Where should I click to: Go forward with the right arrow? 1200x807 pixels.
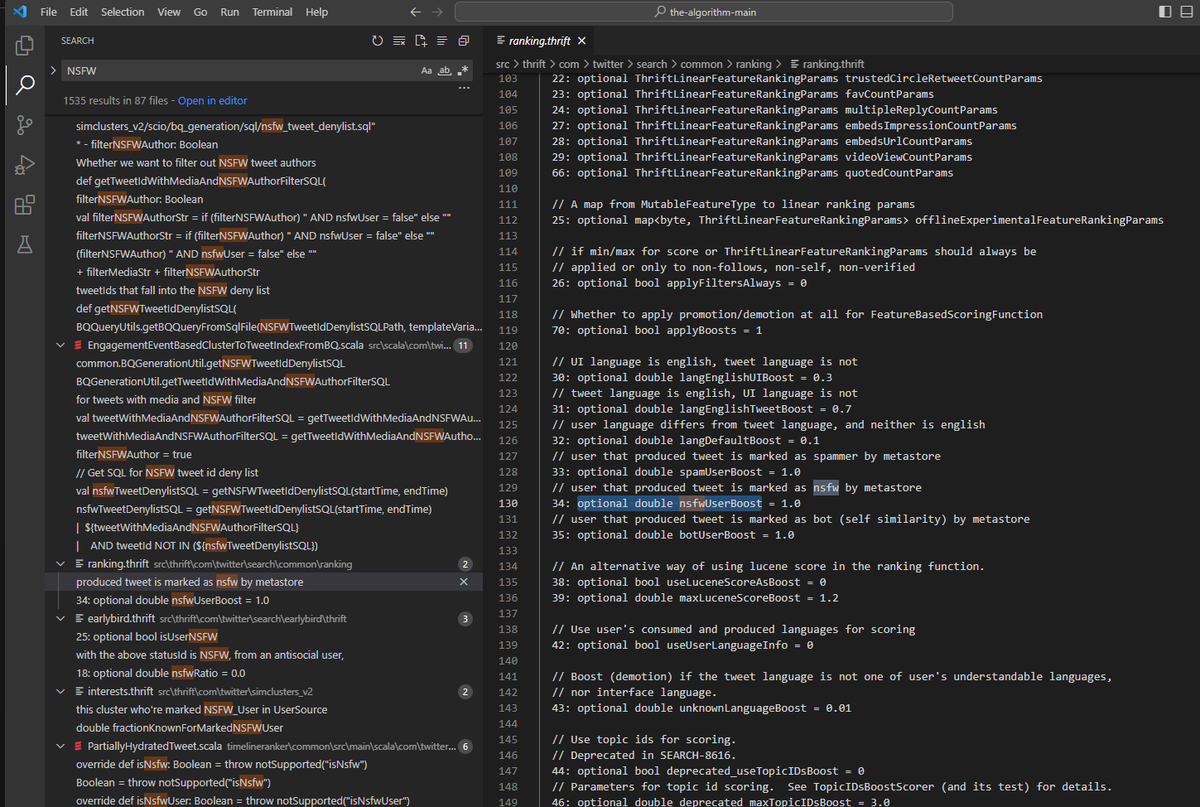click(436, 12)
